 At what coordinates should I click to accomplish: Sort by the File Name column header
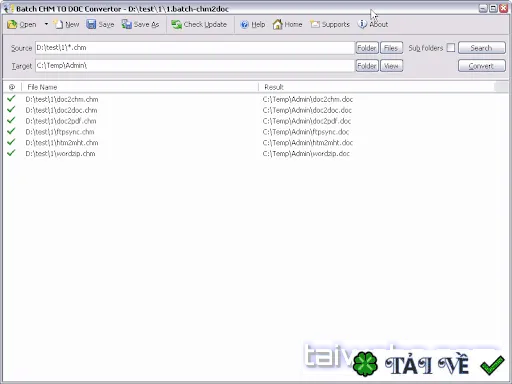pyautogui.click(x=140, y=87)
